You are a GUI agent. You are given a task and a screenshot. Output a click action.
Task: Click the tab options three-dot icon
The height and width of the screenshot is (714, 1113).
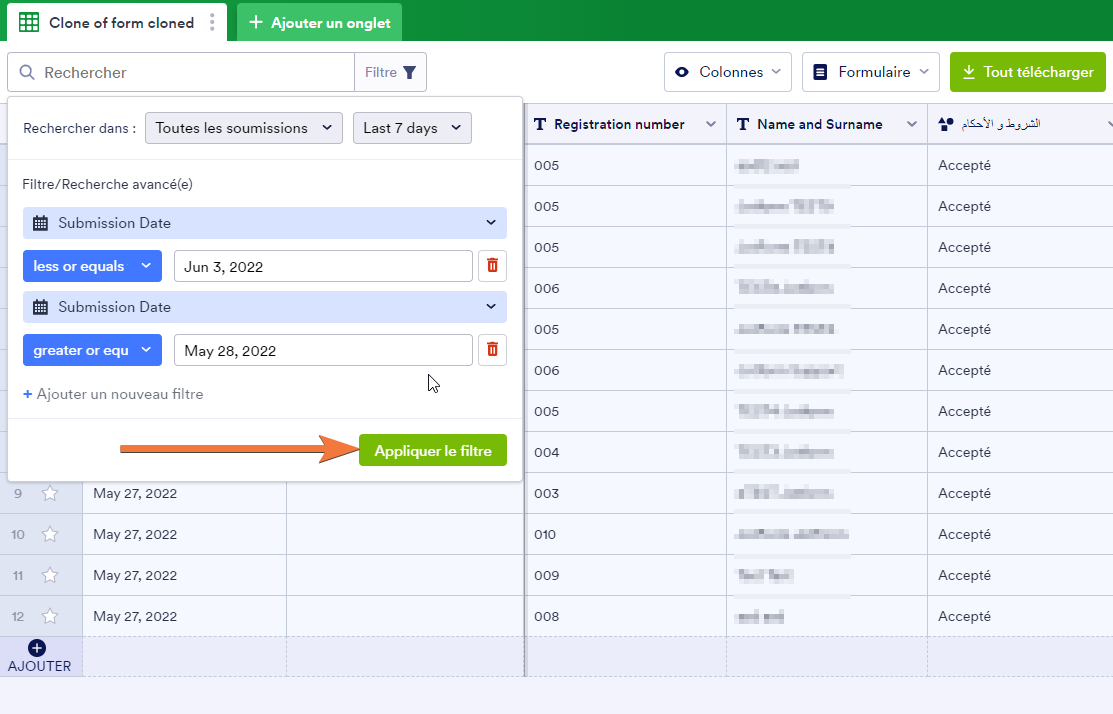click(x=212, y=22)
